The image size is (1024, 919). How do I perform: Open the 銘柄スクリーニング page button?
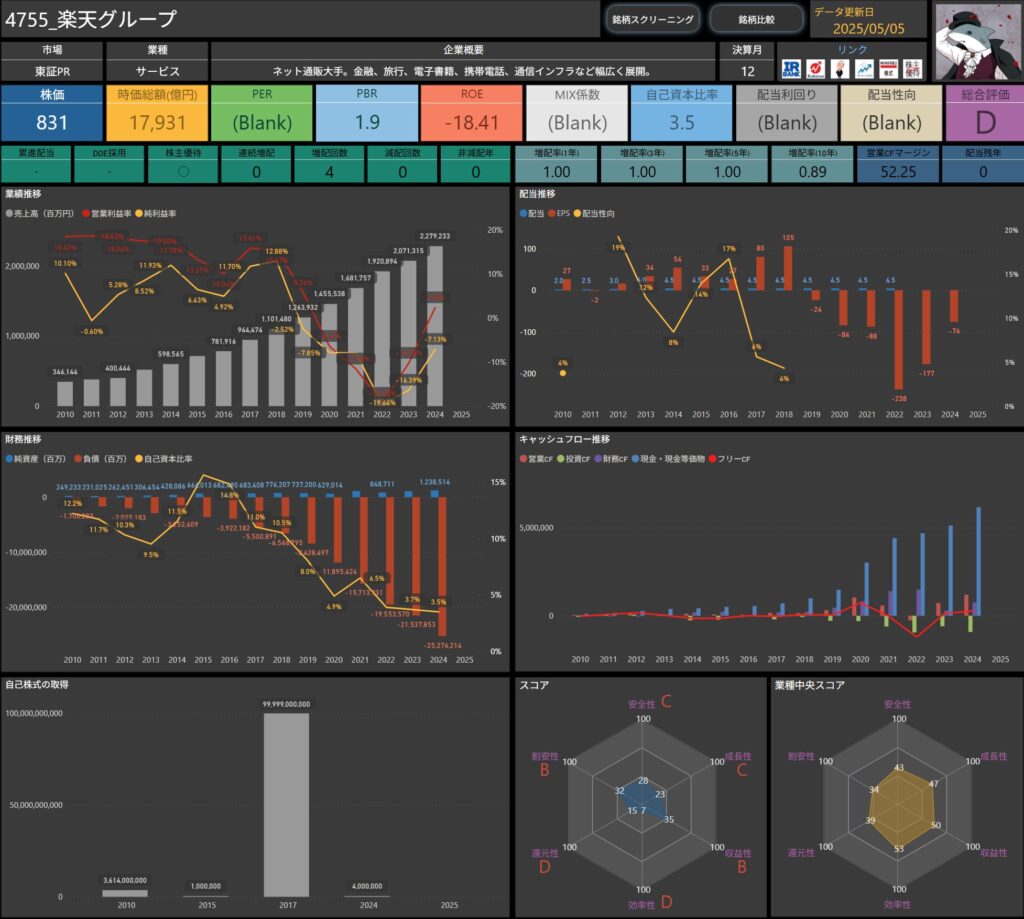click(652, 20)
